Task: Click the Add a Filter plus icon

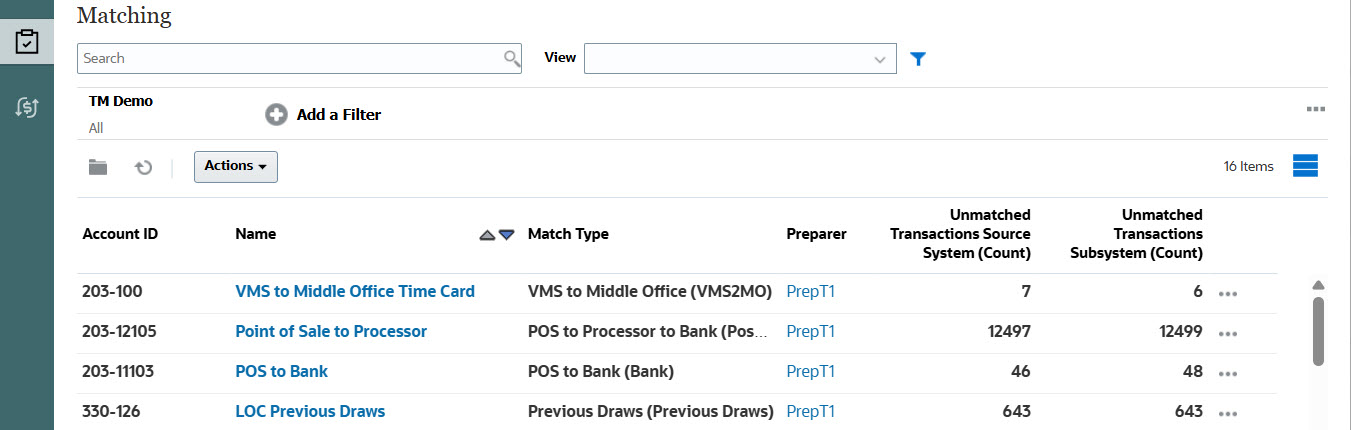Action: click(x=276, y=115)
